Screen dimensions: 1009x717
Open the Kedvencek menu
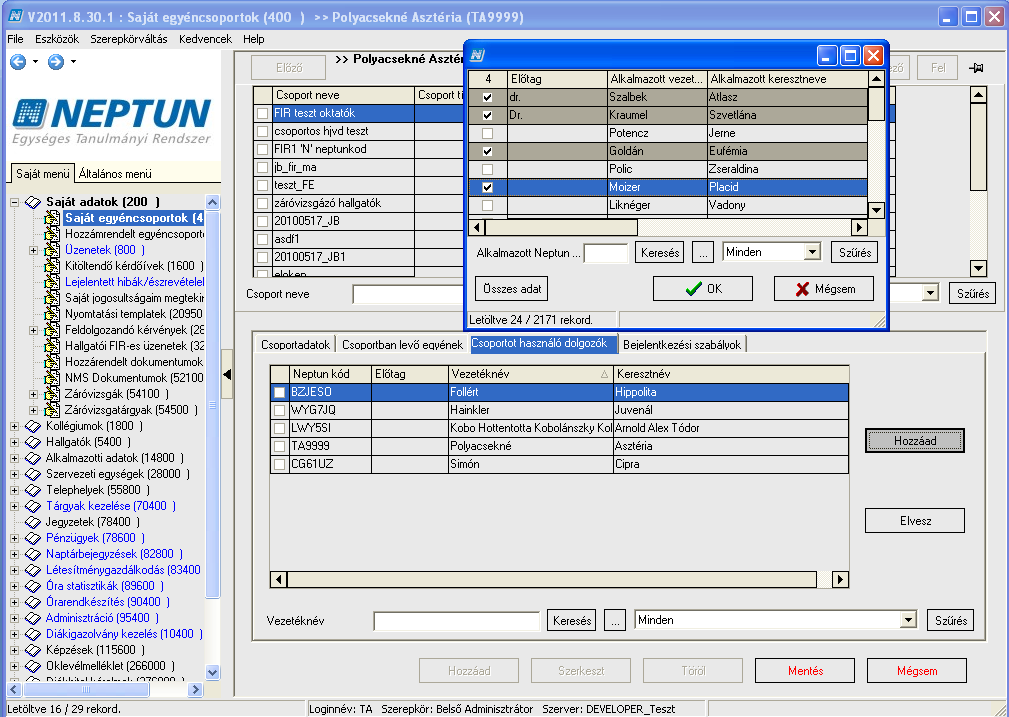pos(205,39)
